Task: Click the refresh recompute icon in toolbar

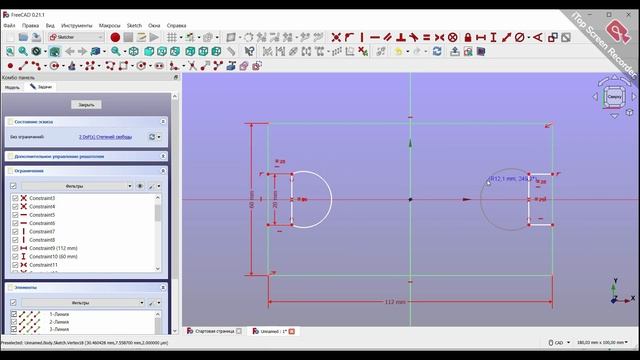Action: click(437, 51)
